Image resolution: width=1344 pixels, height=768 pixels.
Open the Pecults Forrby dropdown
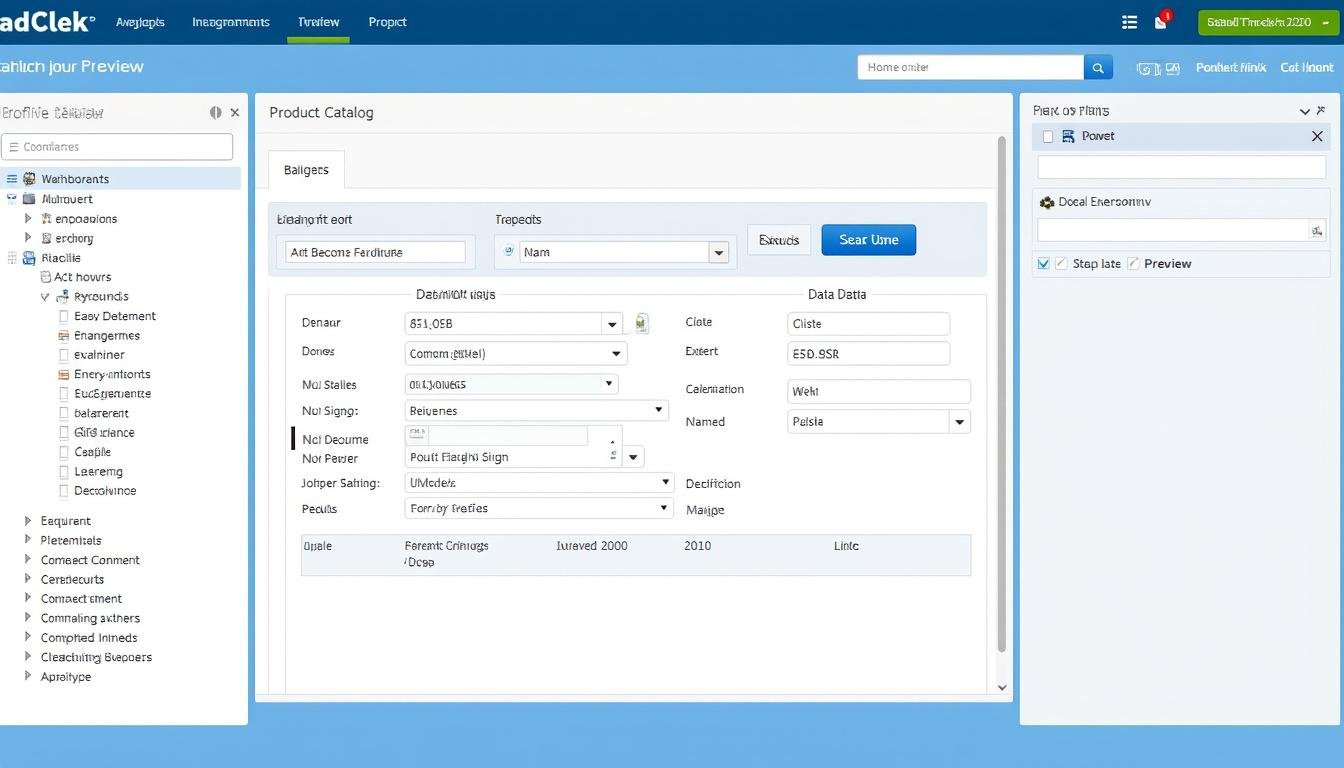tap(664, 508)
